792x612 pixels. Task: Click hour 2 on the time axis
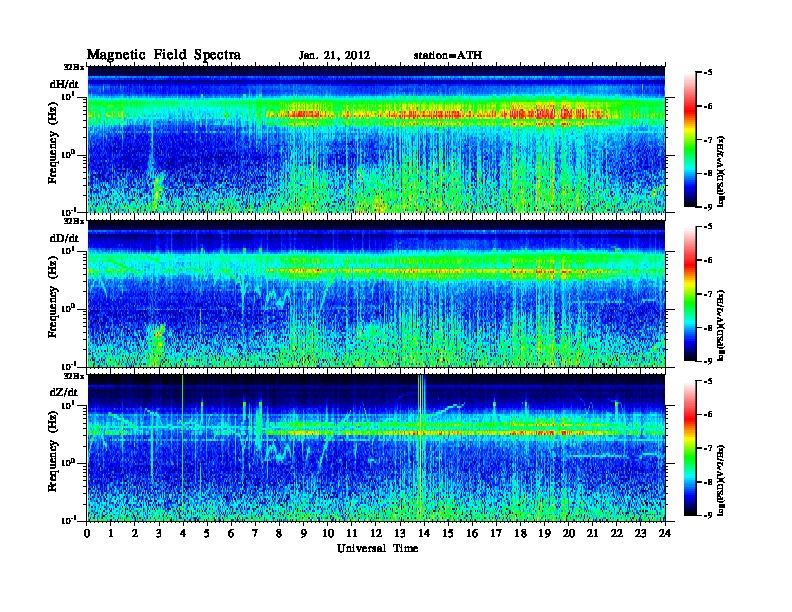click(135, 534)
